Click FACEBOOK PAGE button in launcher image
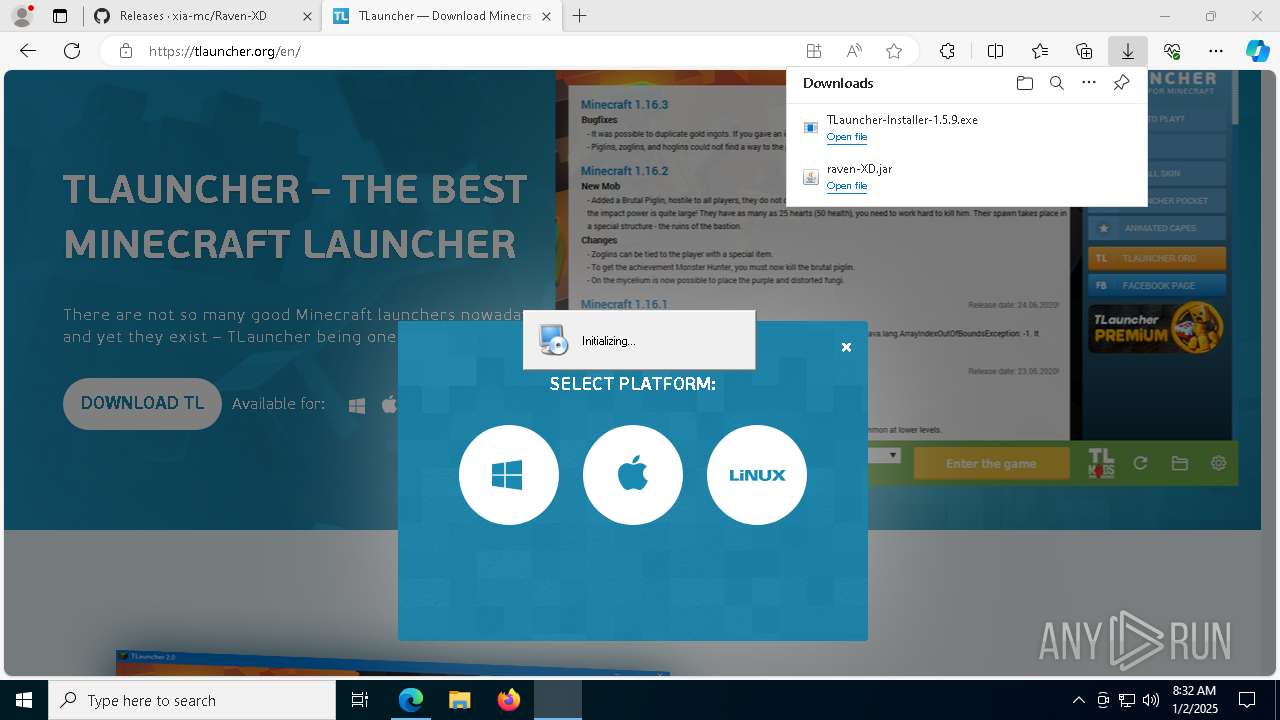 click(1157, 285)
